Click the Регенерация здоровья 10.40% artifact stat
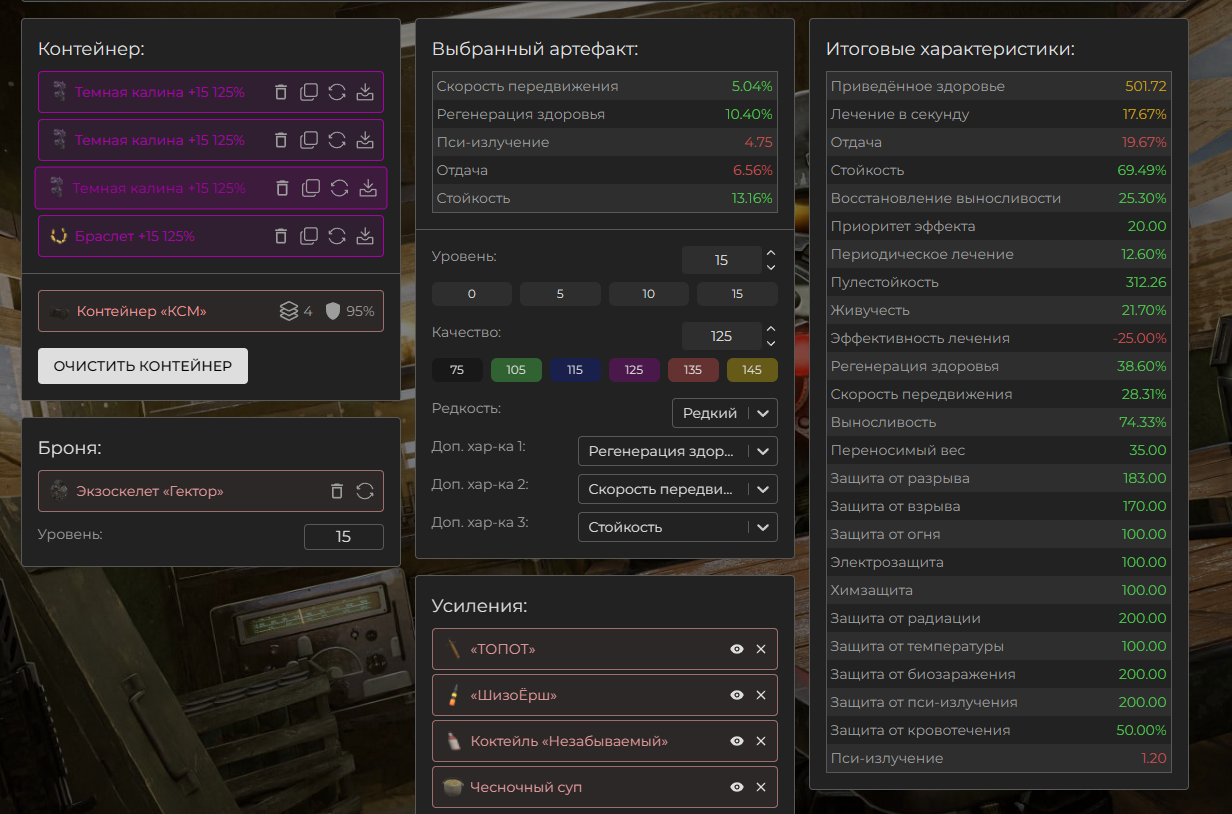 click(x=605, y=114)
